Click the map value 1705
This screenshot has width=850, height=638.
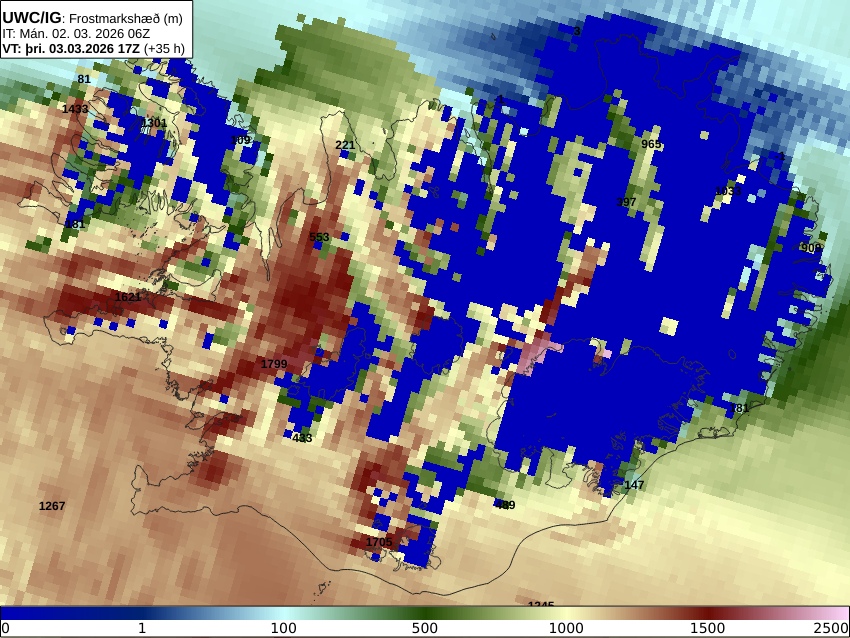click(x=379, y=542)
